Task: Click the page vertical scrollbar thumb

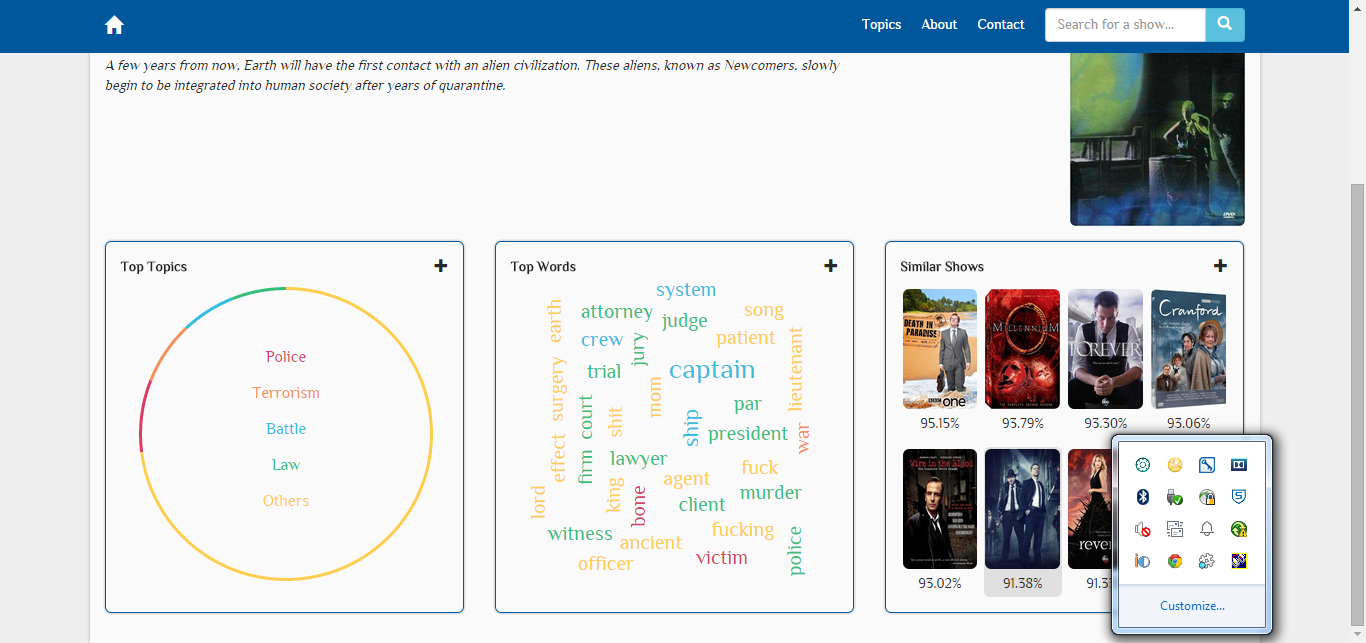Action: (x=1357, y=404)
